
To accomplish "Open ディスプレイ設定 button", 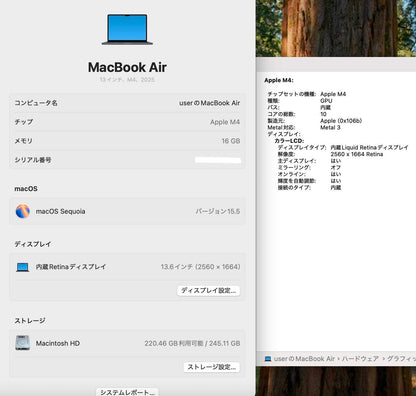I will point(208,290).
